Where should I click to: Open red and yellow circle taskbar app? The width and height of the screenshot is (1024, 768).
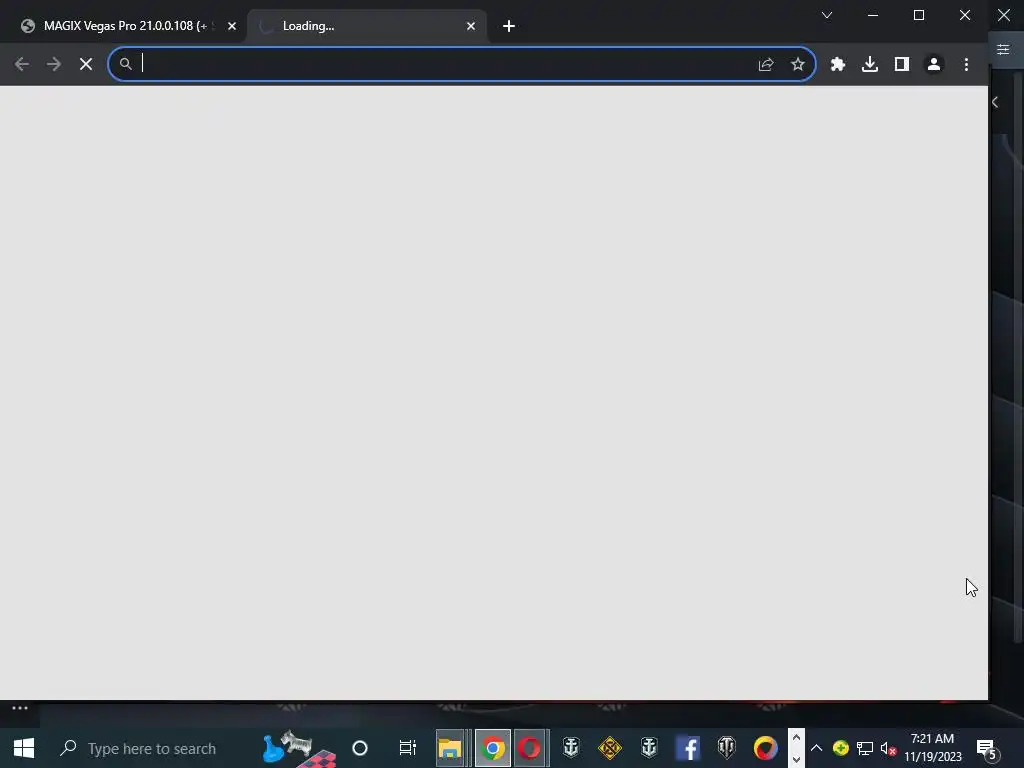click(765, 748)
